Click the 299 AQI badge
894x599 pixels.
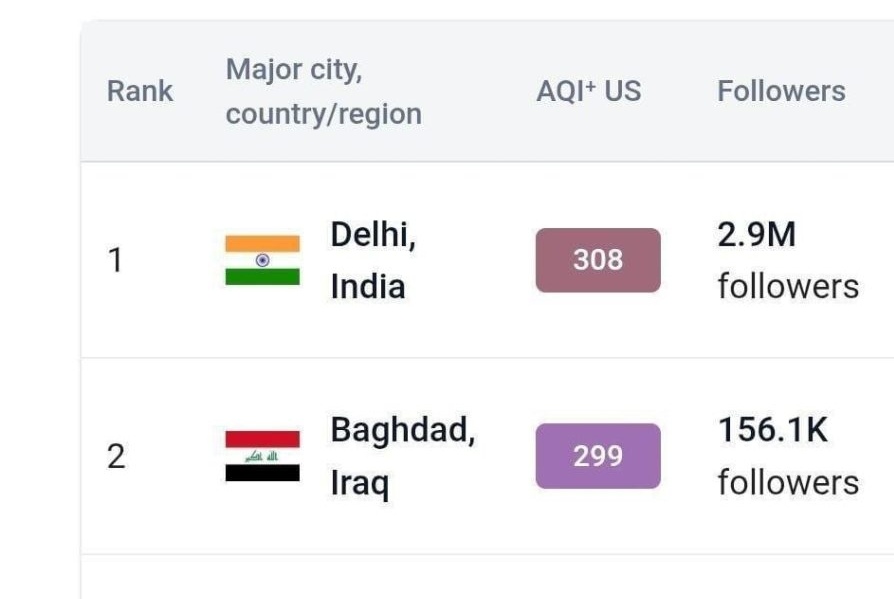pos(598,456)
